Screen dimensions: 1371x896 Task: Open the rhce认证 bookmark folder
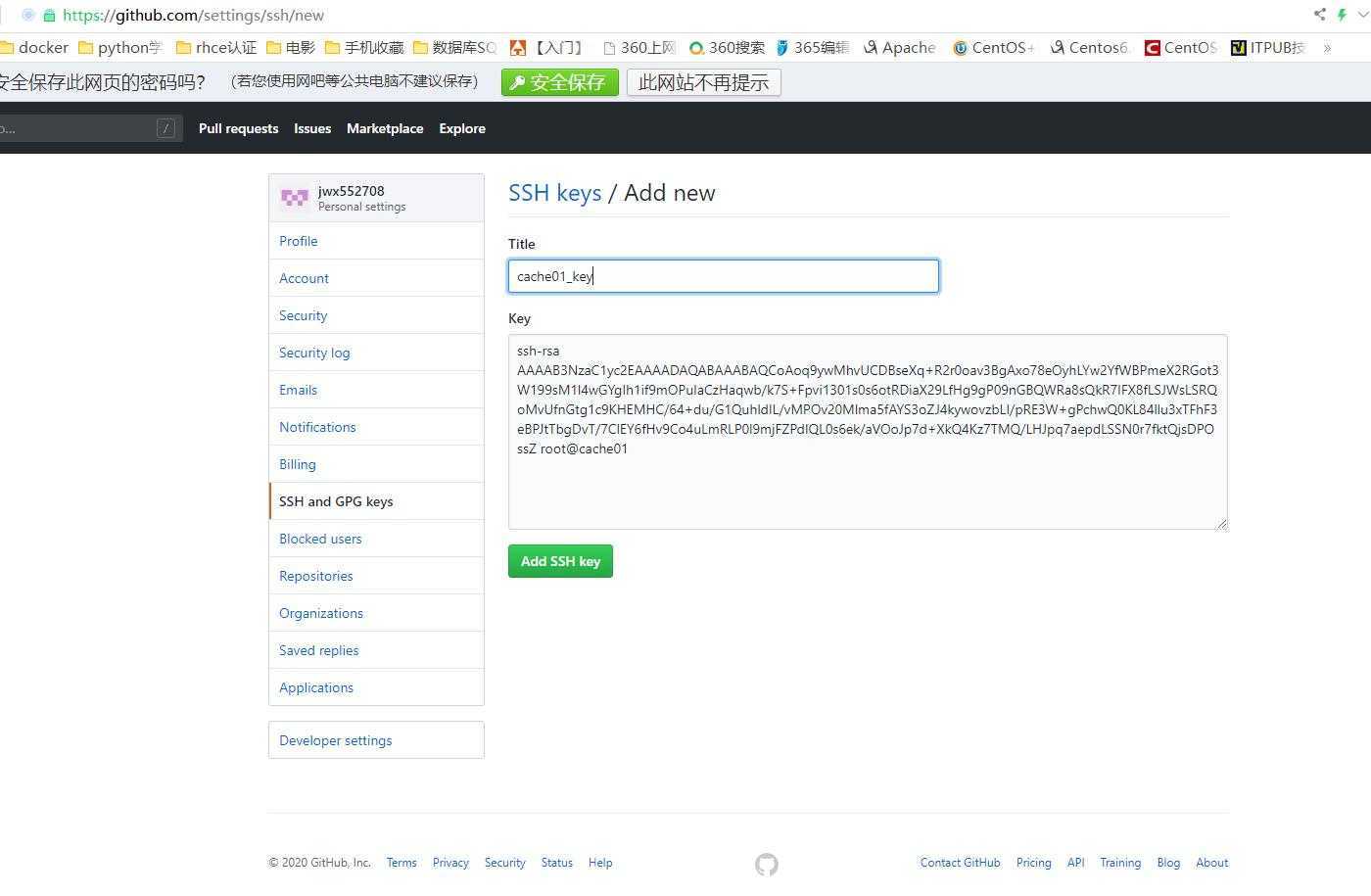[x=216, y=47]
